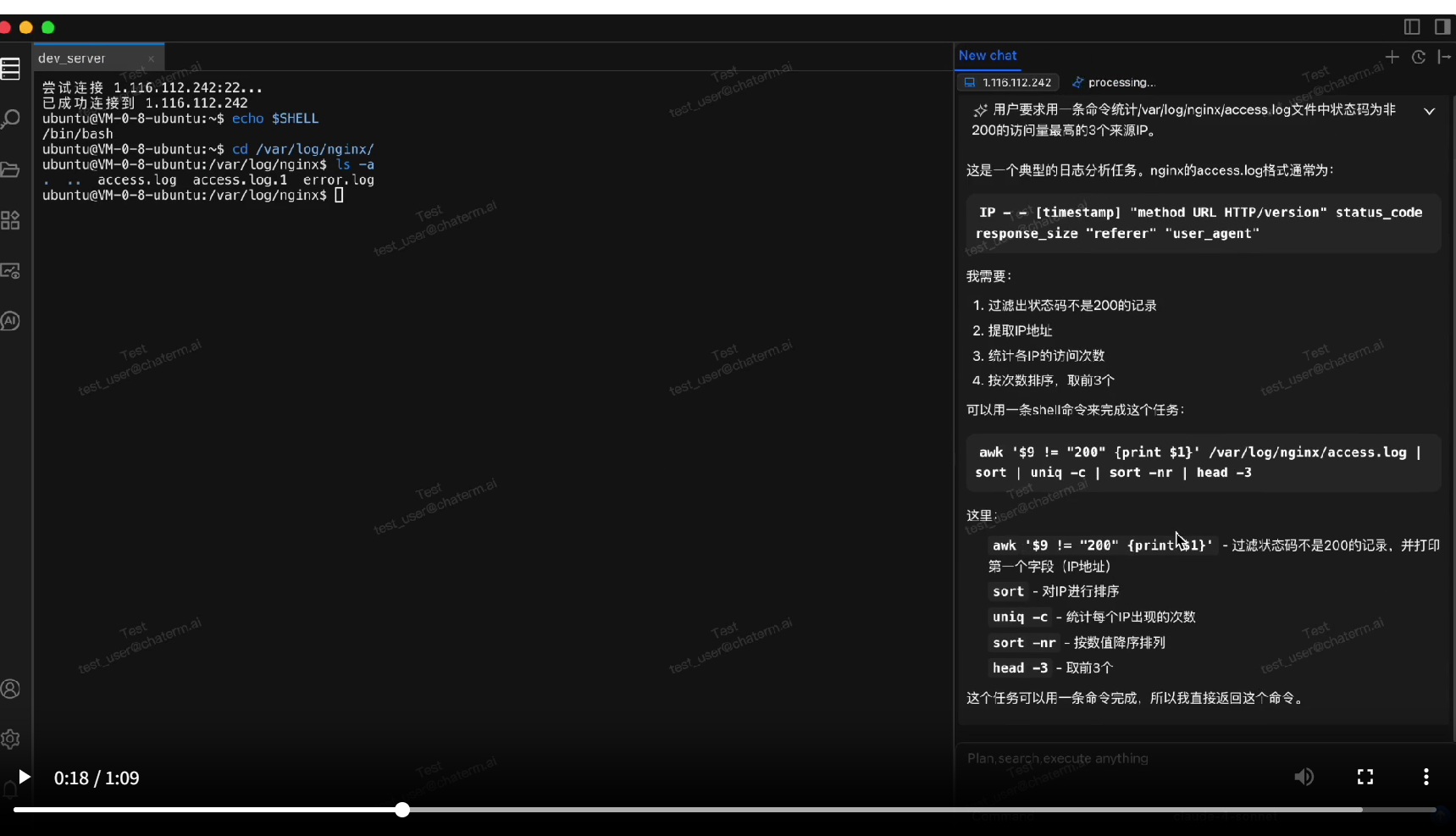Seek using the video progress bar
1456x836 pixels.
[x=725, y=810]
